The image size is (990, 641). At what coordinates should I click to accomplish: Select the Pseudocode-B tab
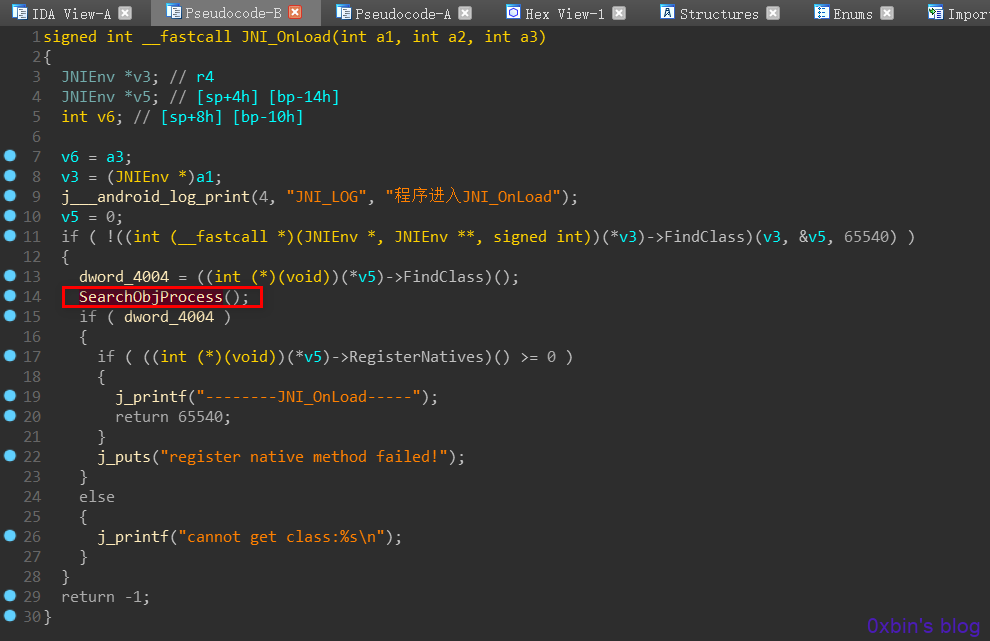coord(233,13)
